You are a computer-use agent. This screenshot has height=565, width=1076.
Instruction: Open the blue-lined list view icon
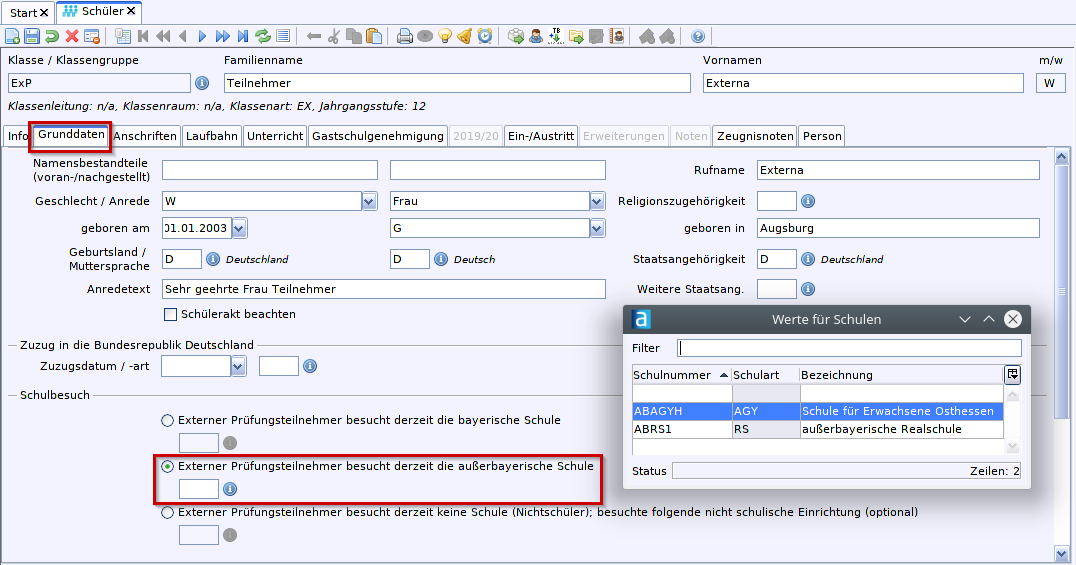coord(283,36)
